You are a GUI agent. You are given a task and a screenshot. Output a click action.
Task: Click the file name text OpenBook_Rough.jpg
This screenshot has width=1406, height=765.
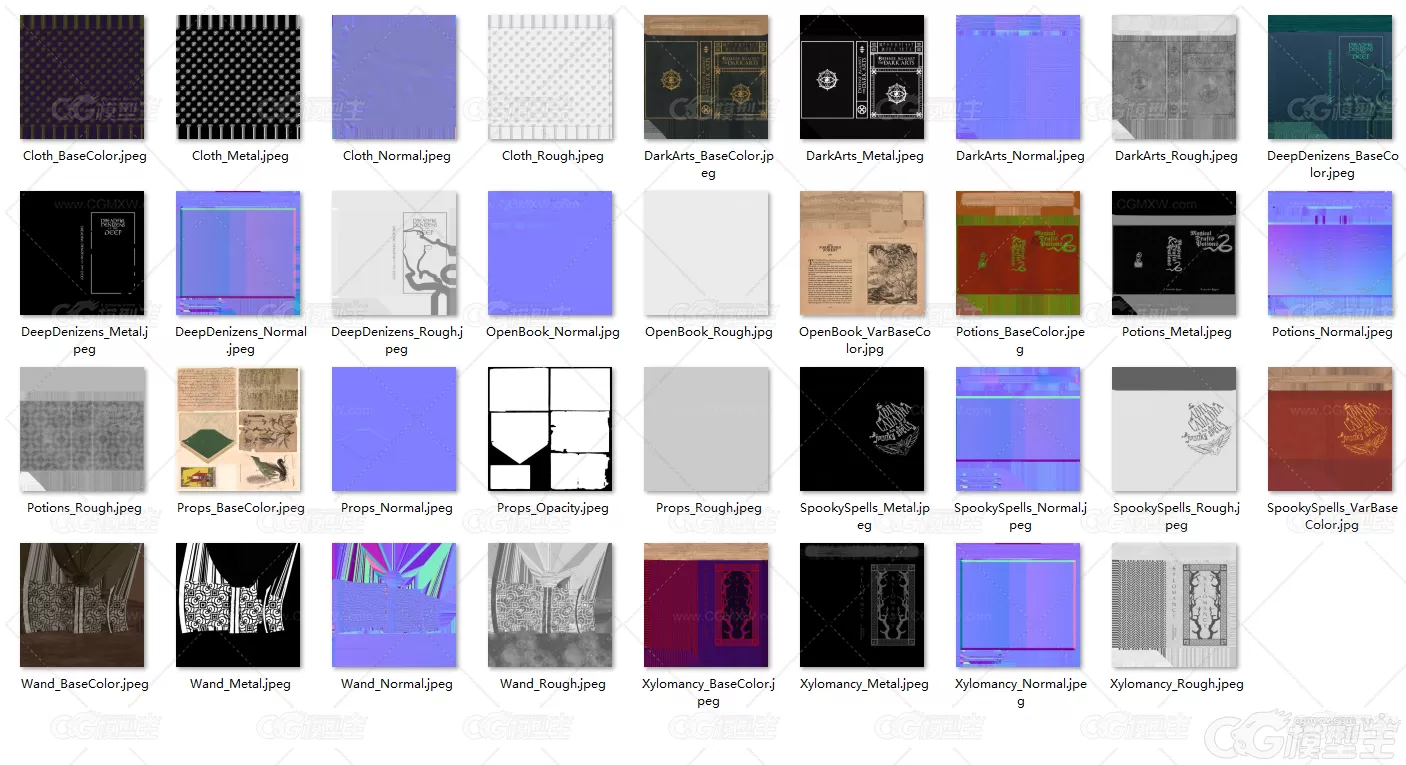(709, 332)
